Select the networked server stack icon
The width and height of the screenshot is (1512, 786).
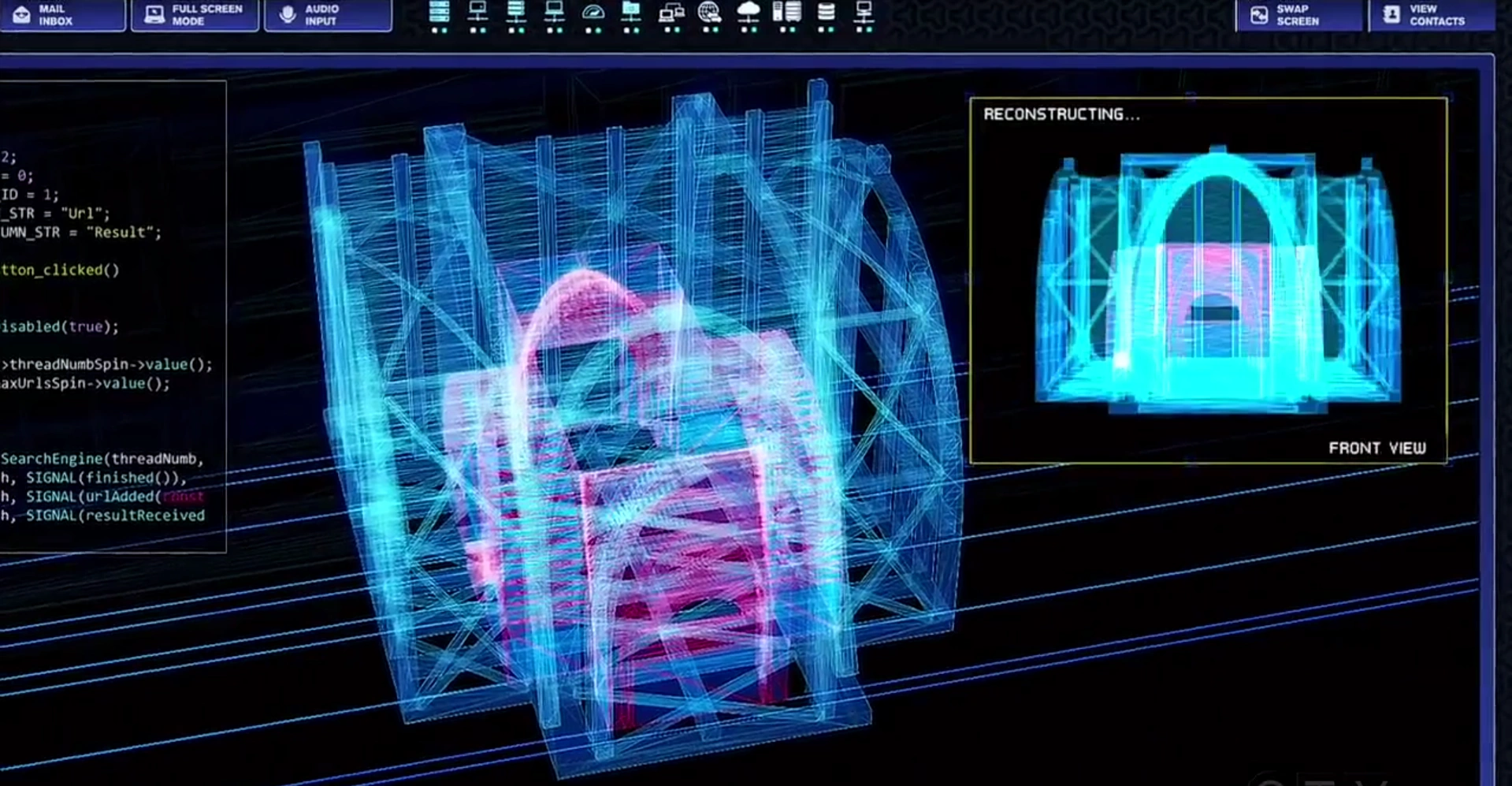(x=516, y=13)
